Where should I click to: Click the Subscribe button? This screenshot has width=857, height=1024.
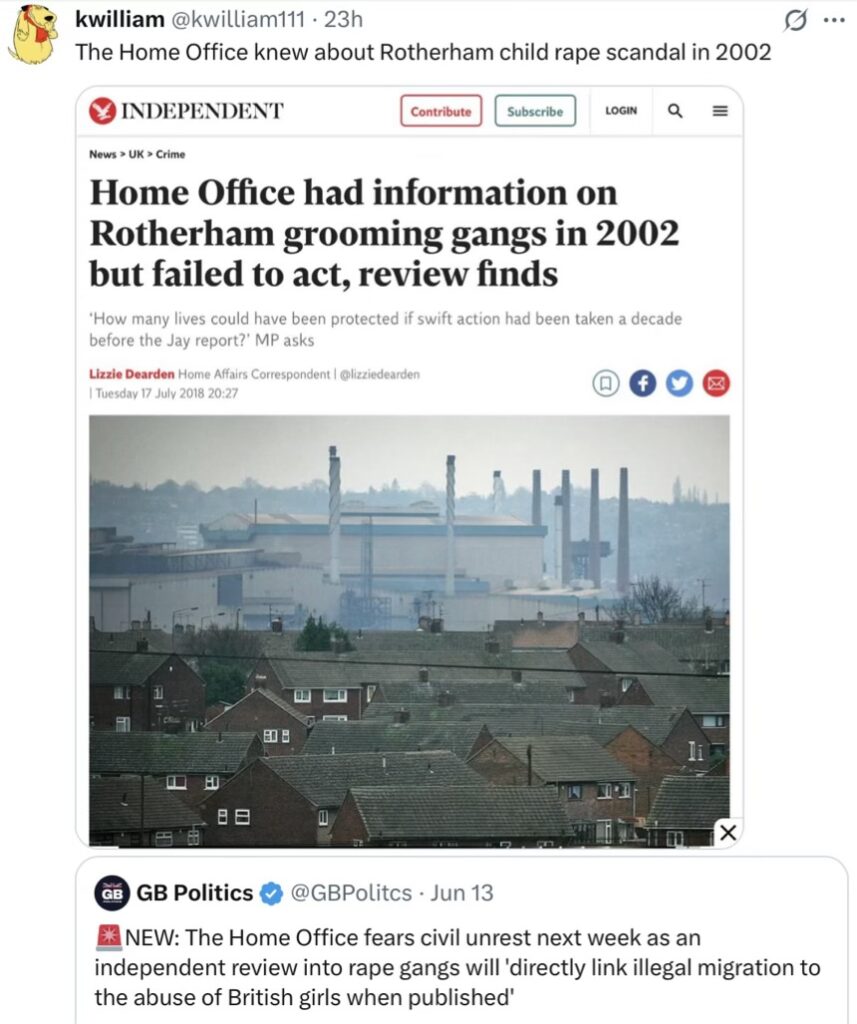[x=535, y=111]
